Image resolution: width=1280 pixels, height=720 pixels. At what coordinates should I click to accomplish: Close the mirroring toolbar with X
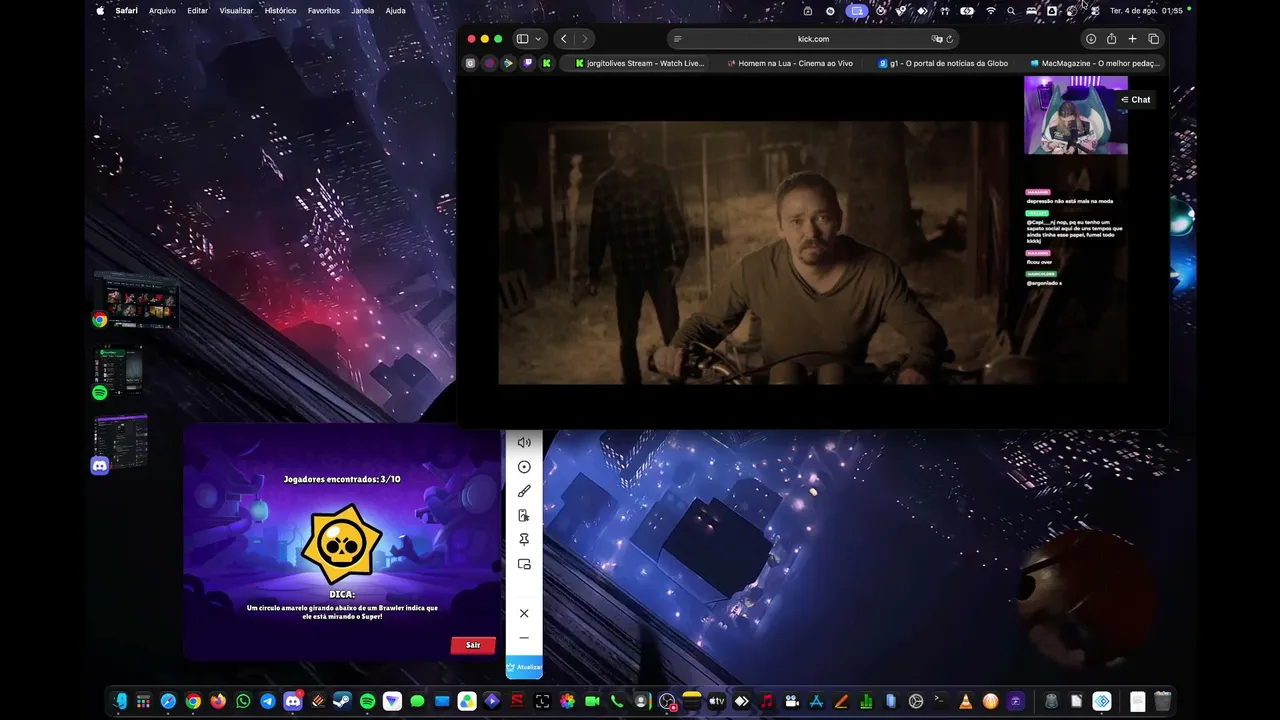pyautogui.click(x=524, y=613)
